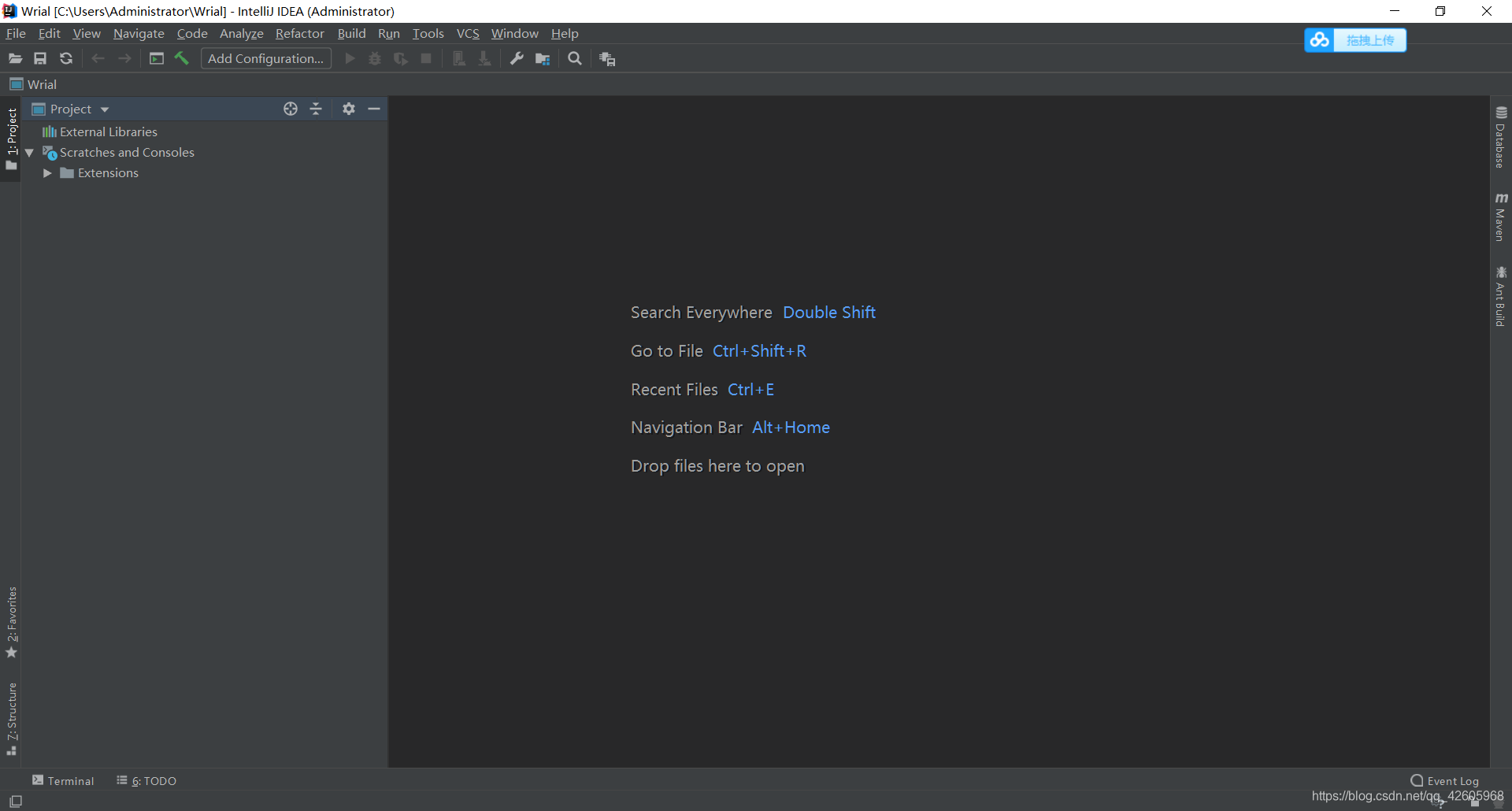Screen dimensions: 1512x811
Task: Expand the Extensions folder arrow
Action: (47, 173)
